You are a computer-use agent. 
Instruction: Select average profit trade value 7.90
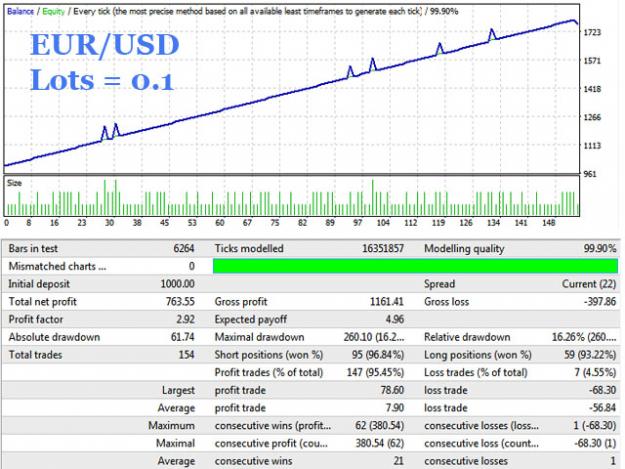pyautogui.click(x=395, y=408)
